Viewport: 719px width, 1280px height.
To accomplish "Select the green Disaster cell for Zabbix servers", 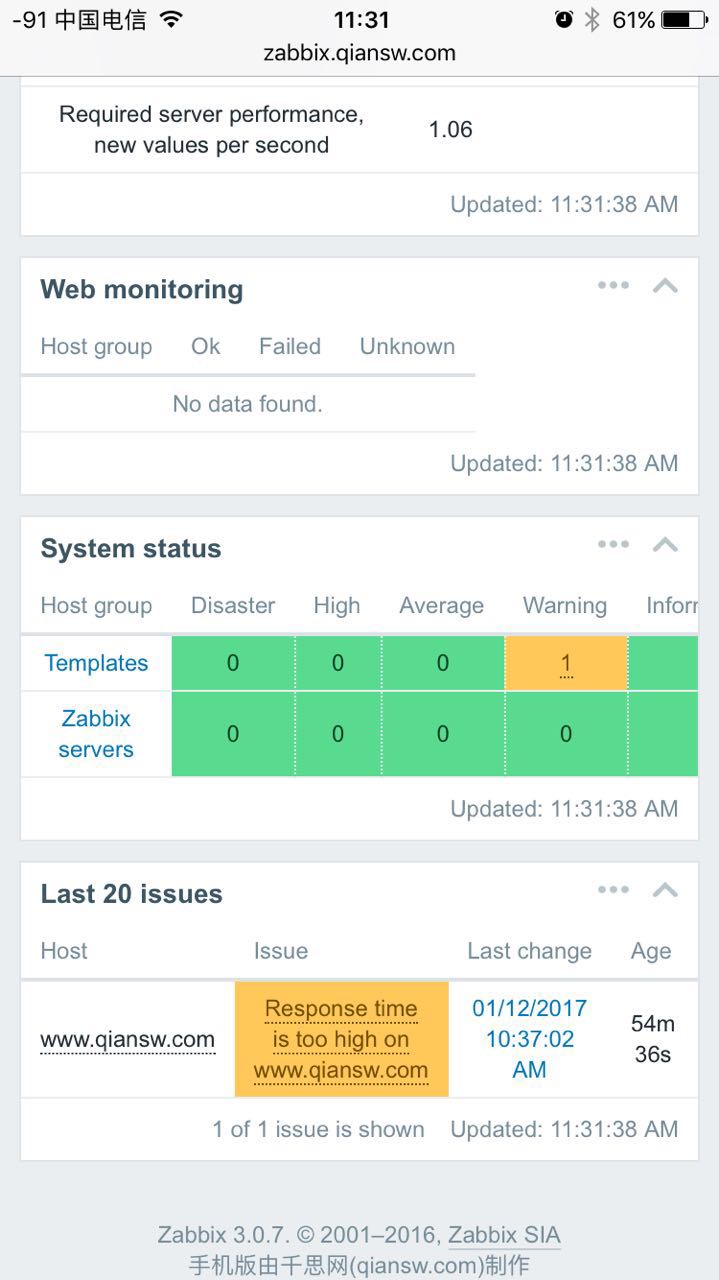I will pos(233,734).
